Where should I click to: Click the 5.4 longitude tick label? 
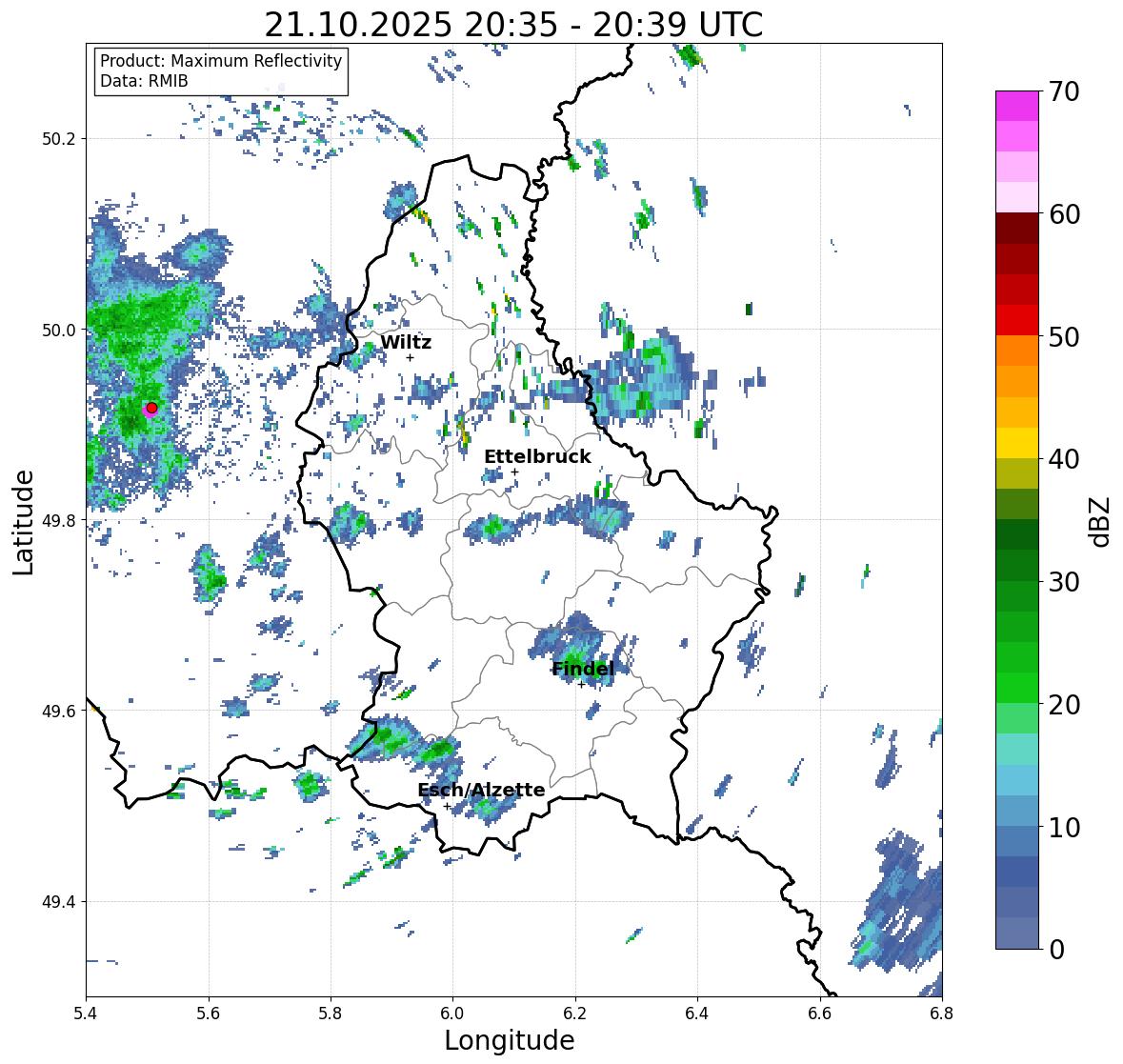[86, 1014]
